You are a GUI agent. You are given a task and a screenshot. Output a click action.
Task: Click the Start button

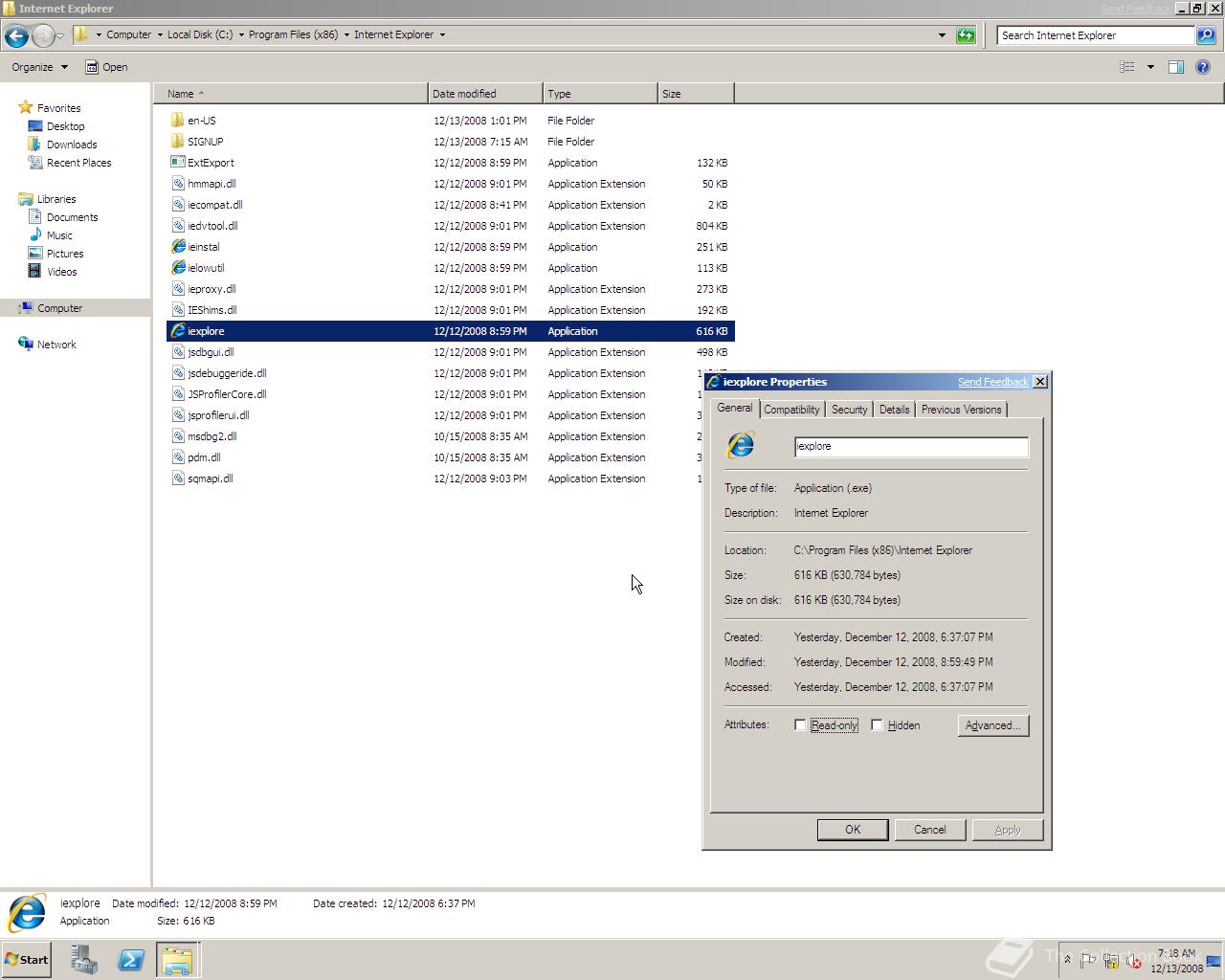(x=27, y=959)
